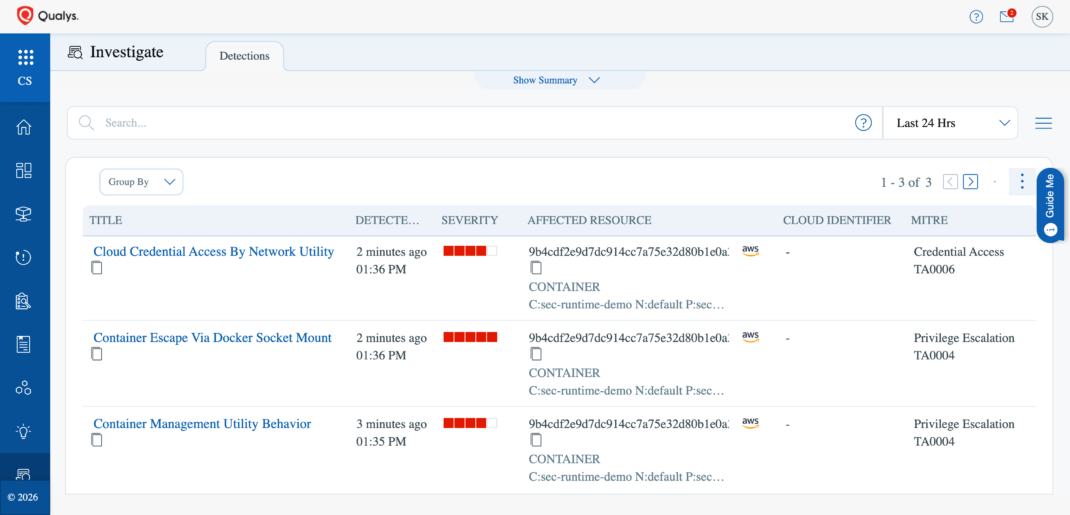Open the Group By dropdown
The height and width of the screenshot is (515, 1070).
tap(141, 182)
